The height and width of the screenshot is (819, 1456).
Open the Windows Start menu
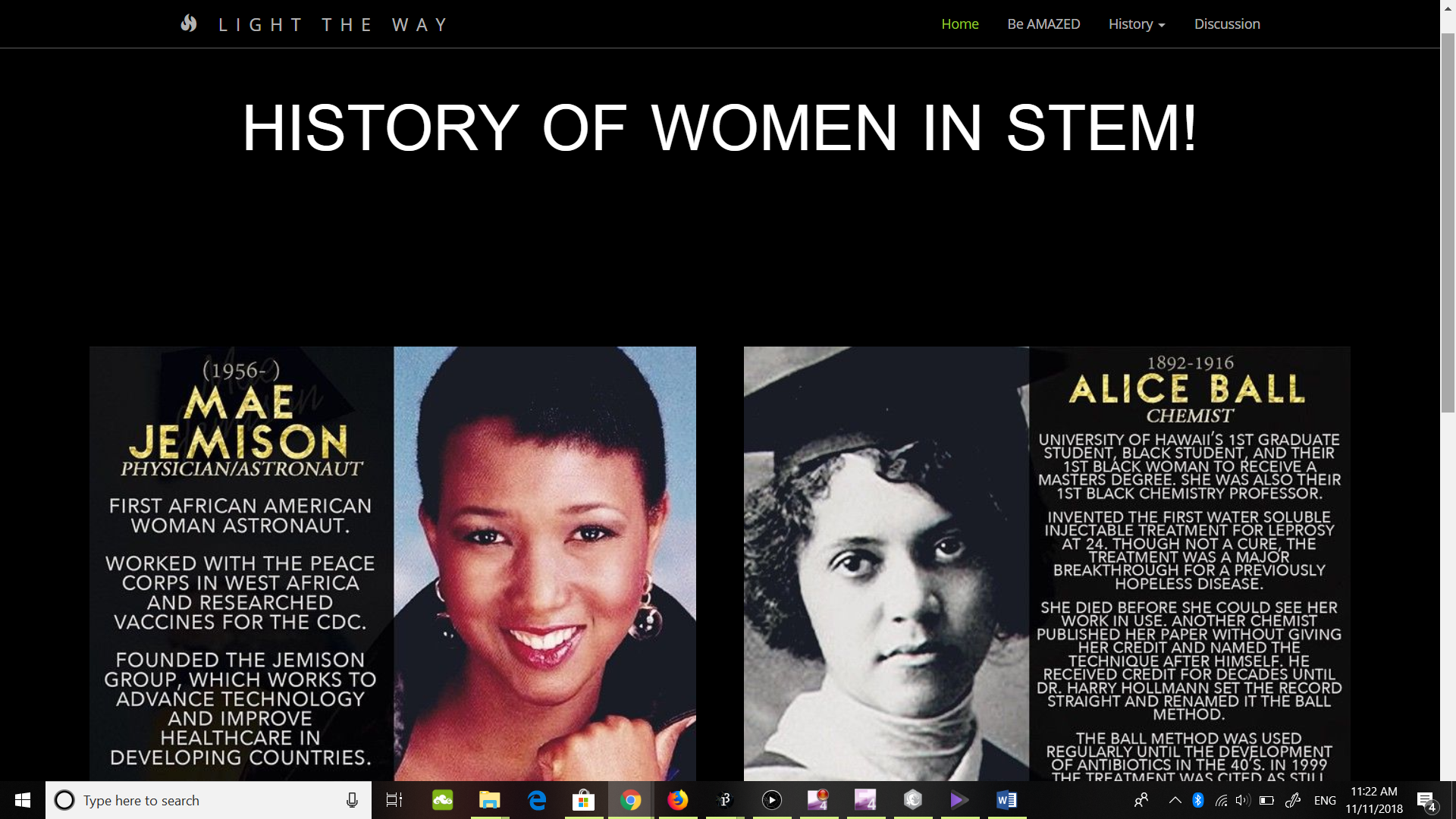[23, 800]
